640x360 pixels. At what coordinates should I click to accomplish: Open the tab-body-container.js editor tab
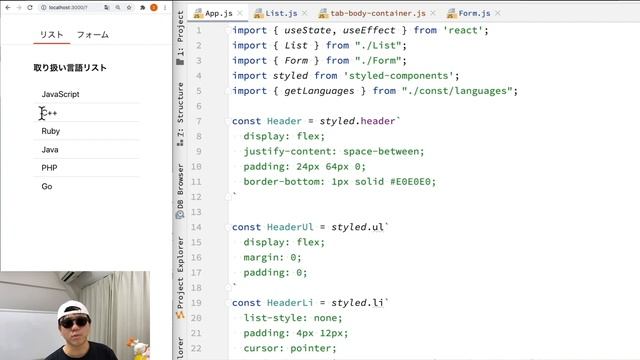(378, 13)
